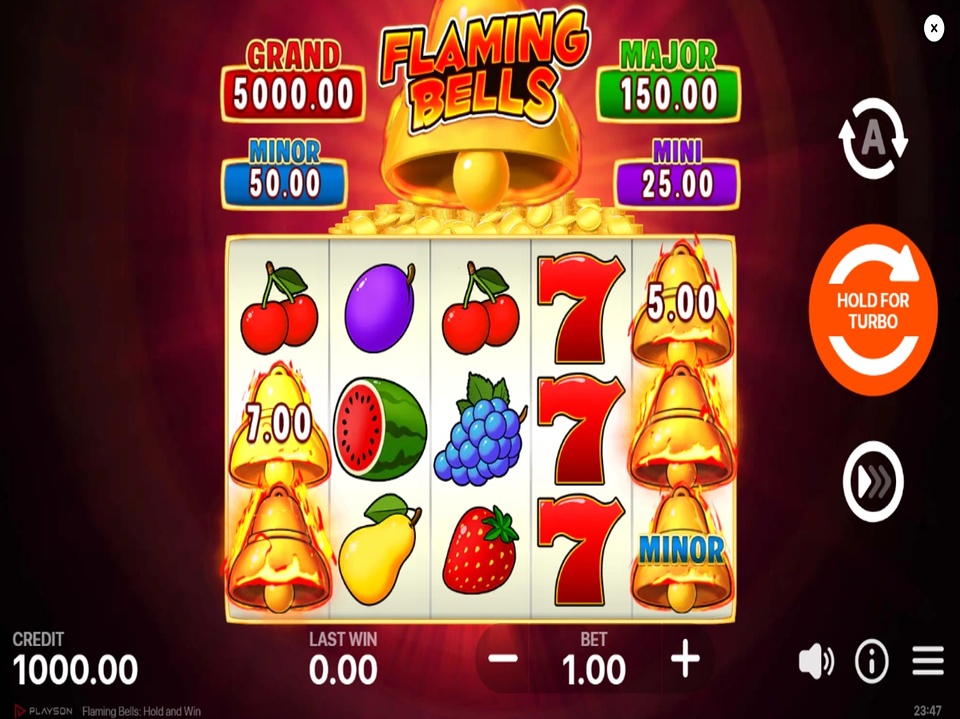Close the game with X button

[934, 28]
